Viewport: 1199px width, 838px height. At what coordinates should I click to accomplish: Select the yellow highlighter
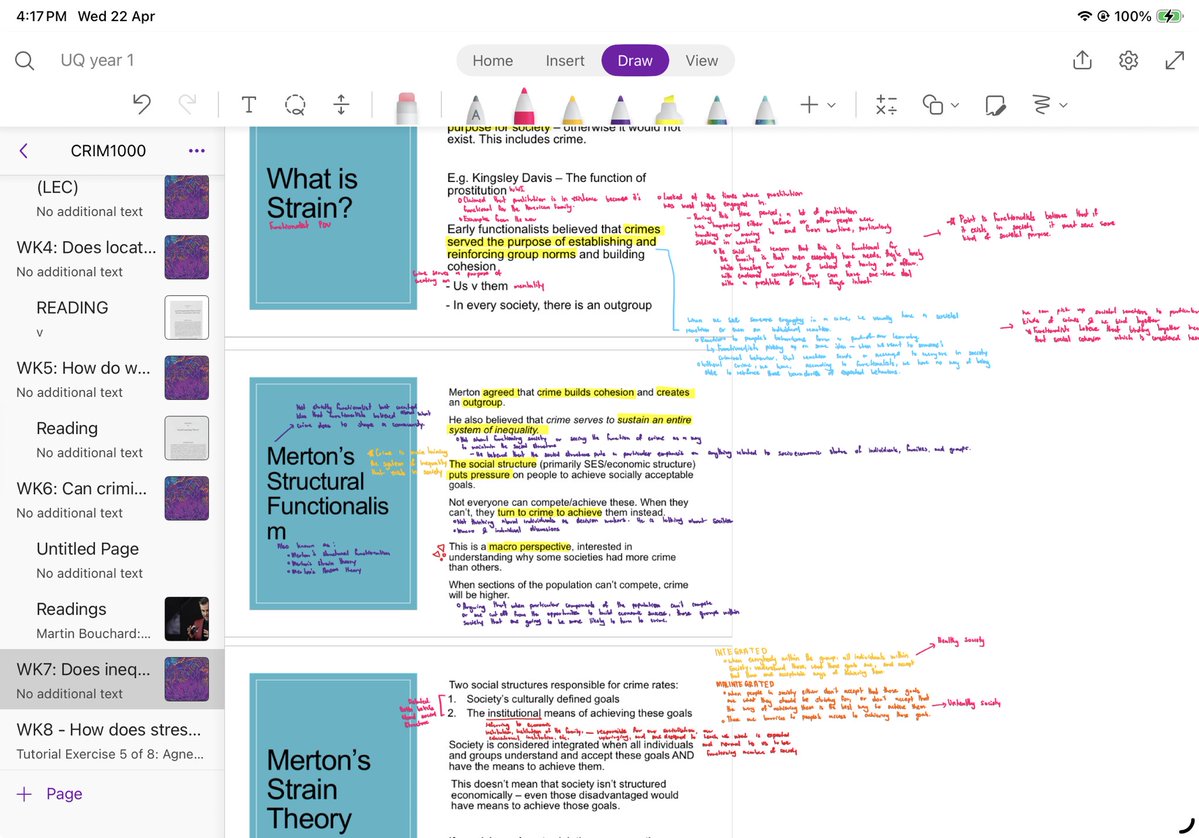coord(668,109)
